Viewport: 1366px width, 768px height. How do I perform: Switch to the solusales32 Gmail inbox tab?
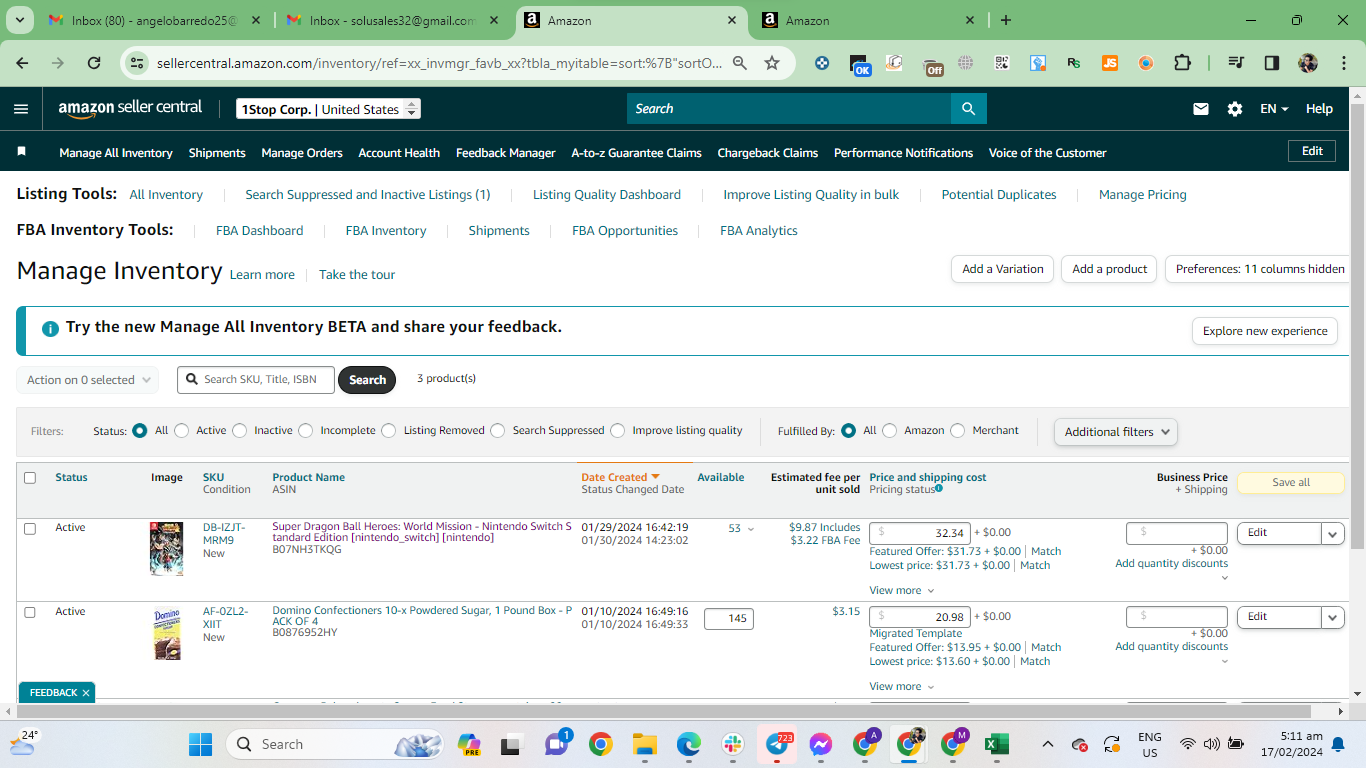[x=394, y=20]
